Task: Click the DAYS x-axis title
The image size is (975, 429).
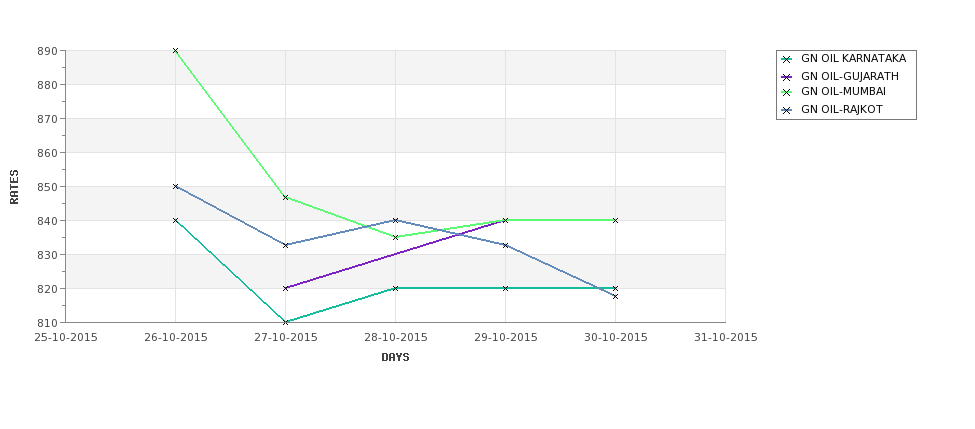Action: [395, 358]
